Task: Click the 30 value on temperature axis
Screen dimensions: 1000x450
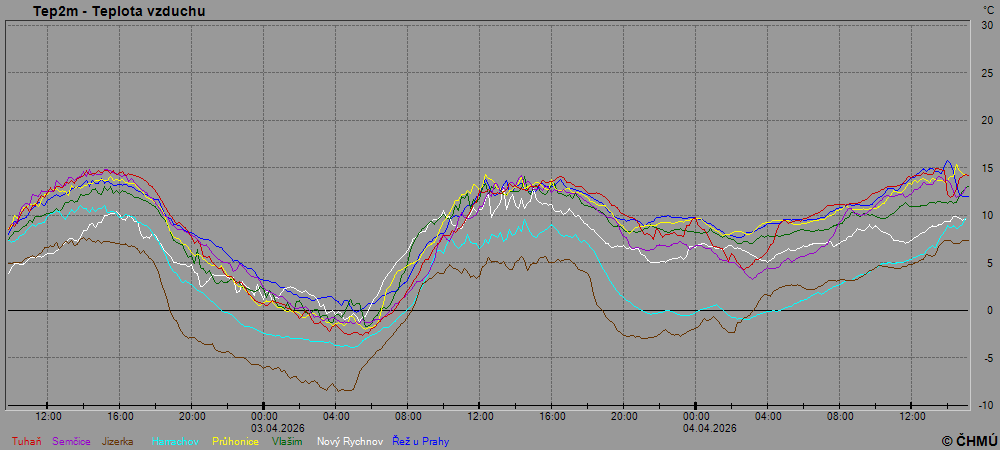Action: (986, 25)
